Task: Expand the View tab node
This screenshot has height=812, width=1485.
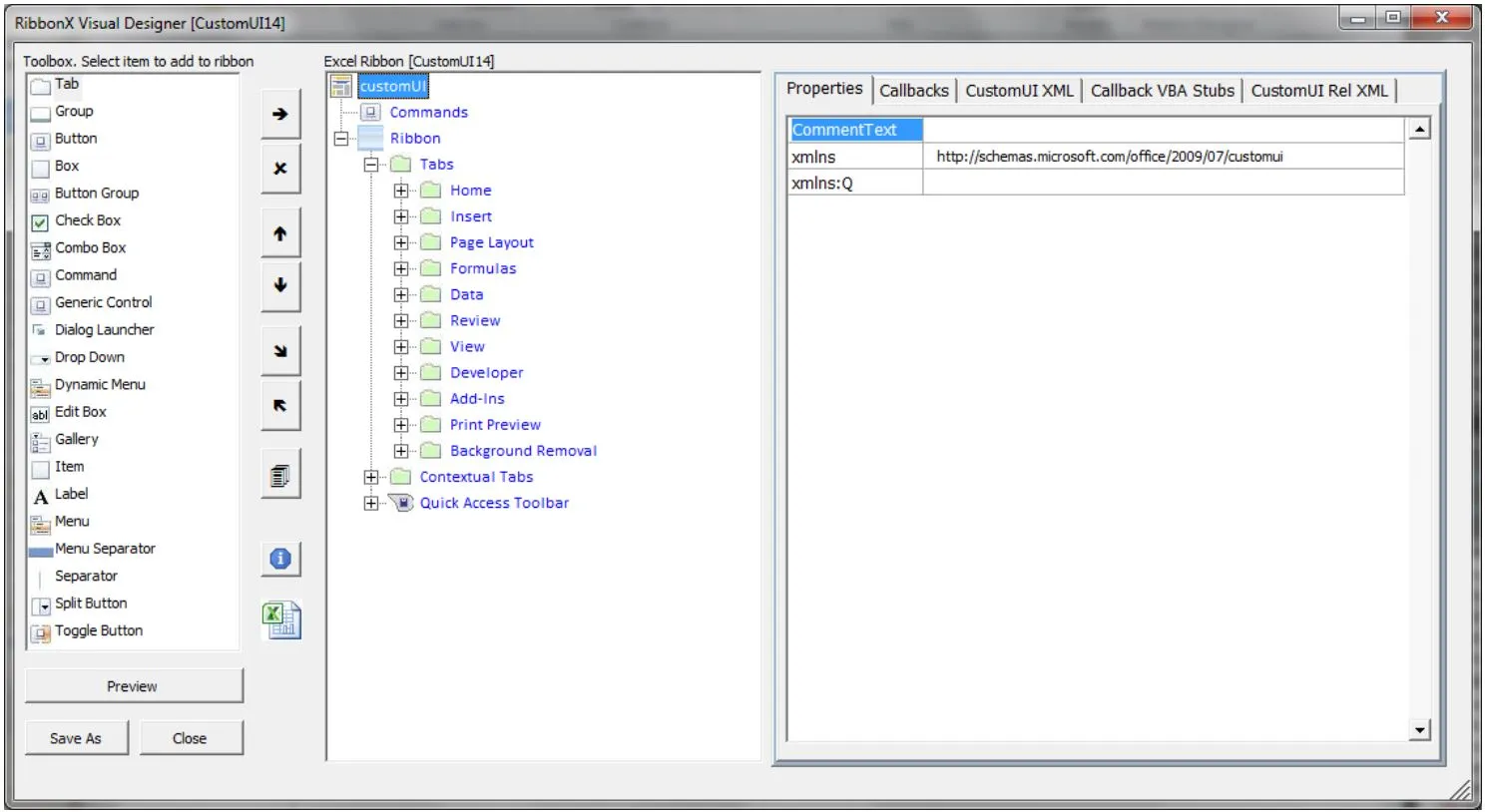Action: coord(401,346)
